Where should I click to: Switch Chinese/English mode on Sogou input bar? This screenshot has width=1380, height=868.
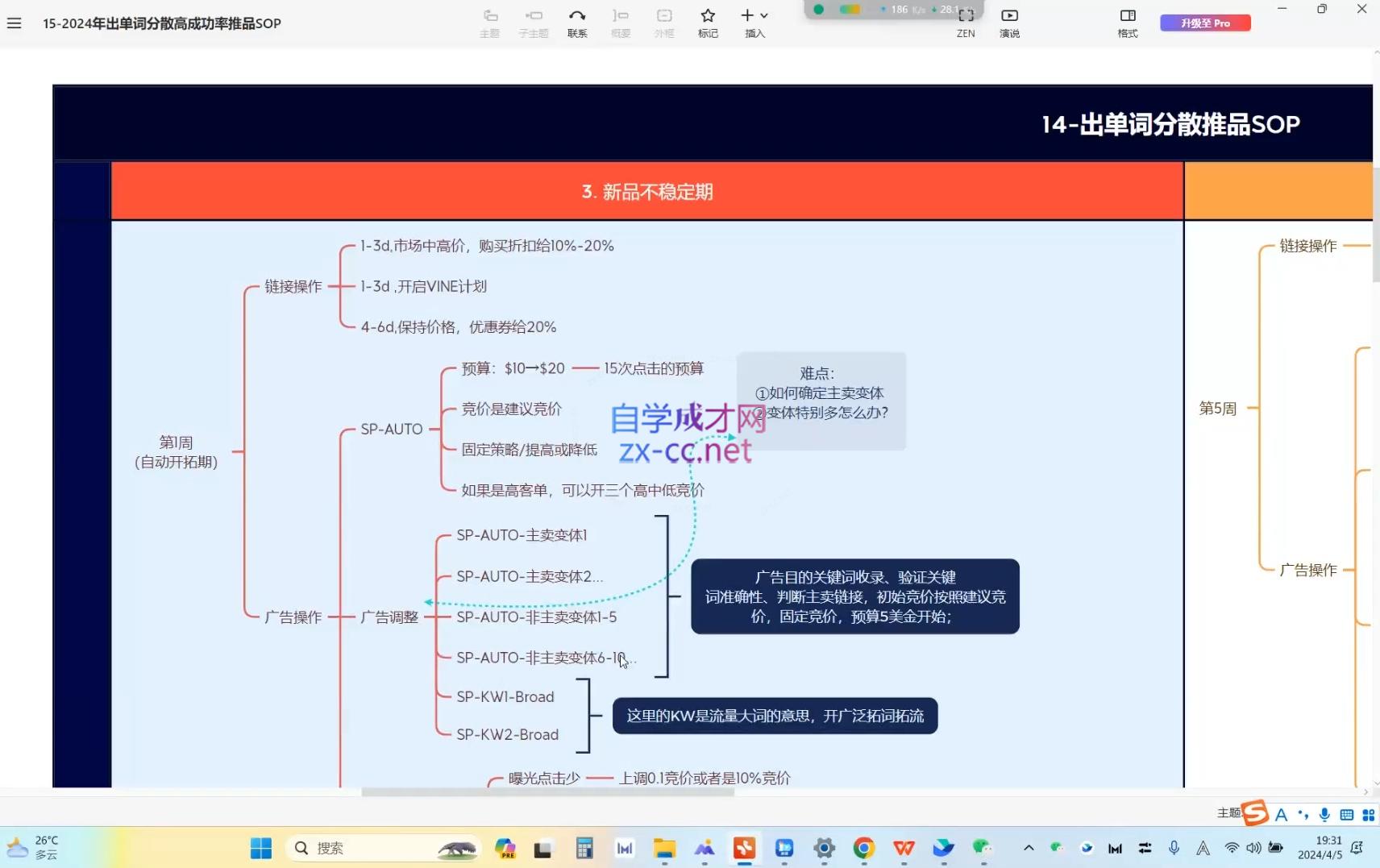[1281, 814]
